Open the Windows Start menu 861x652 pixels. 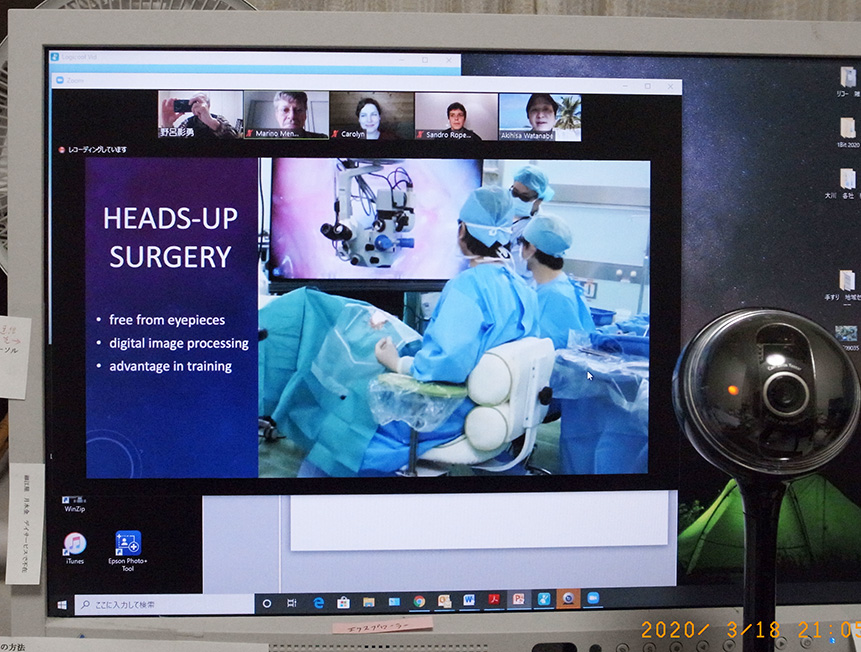[62, 604]
